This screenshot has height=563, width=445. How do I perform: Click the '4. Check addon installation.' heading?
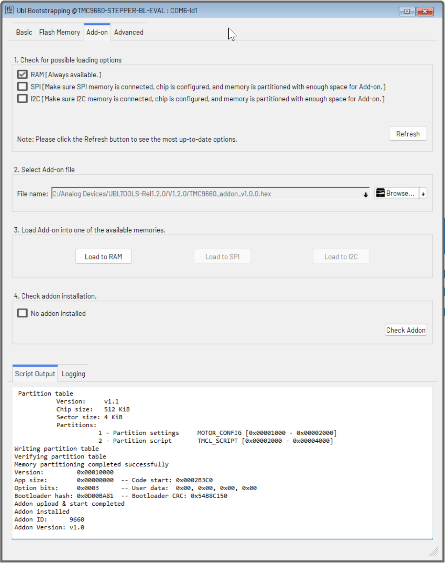55,296
